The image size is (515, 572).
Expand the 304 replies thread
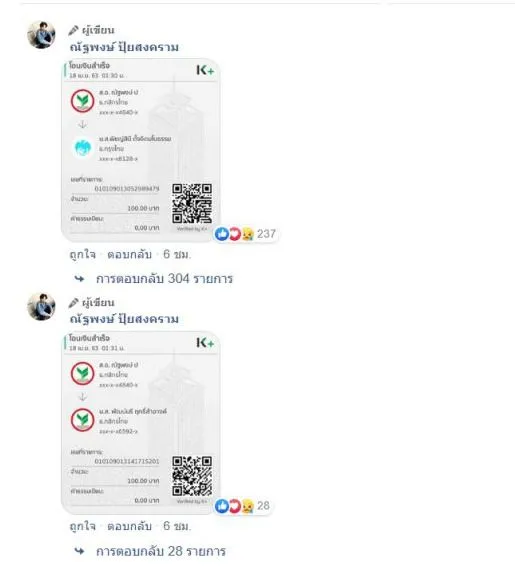coord(164,279)
